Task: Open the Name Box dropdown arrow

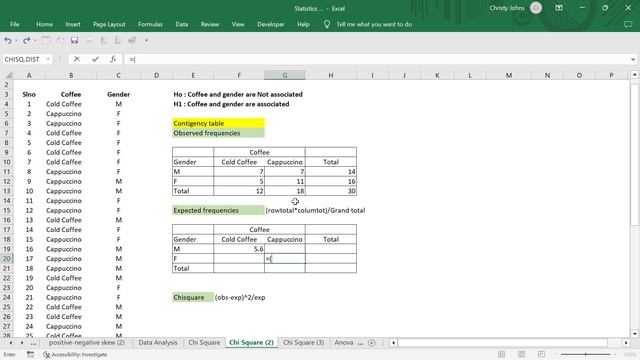Action: pyautogui.click(x=48, y=59)
